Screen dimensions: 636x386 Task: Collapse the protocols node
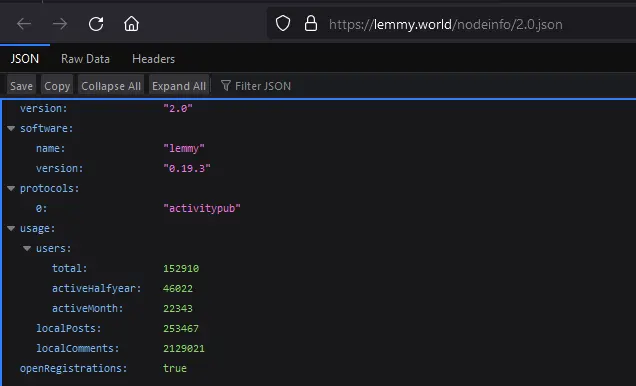[11, 189]
